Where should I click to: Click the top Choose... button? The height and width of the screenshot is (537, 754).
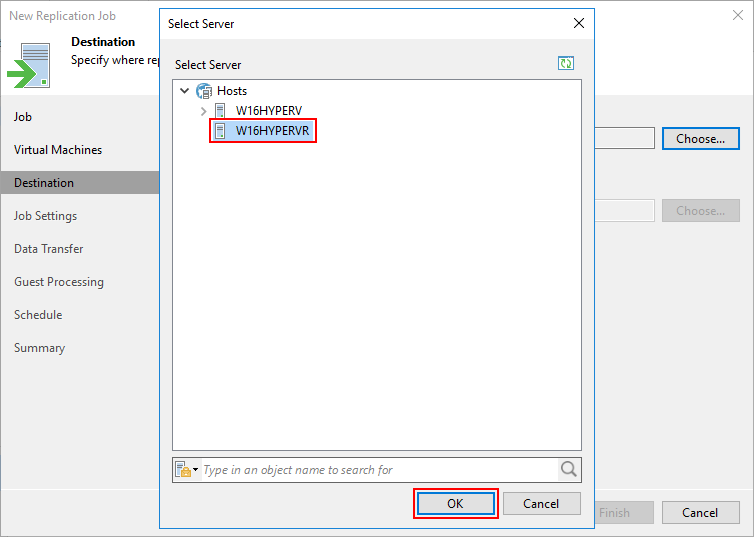coord(701,138)
